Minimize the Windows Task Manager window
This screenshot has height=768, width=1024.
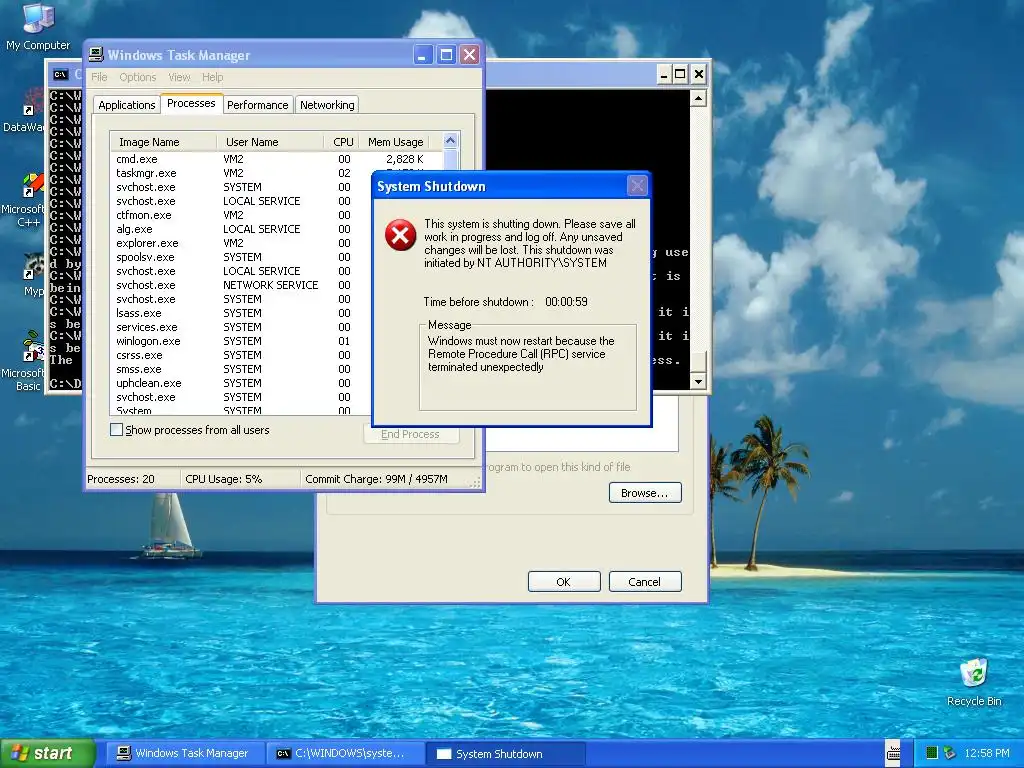click(x=423, y=55)
